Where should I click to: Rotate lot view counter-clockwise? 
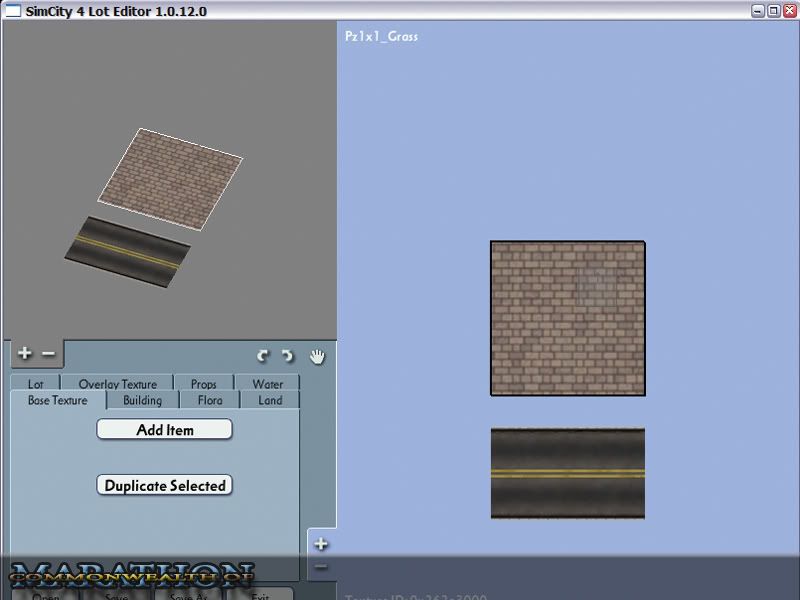click(x=263, y=356)
